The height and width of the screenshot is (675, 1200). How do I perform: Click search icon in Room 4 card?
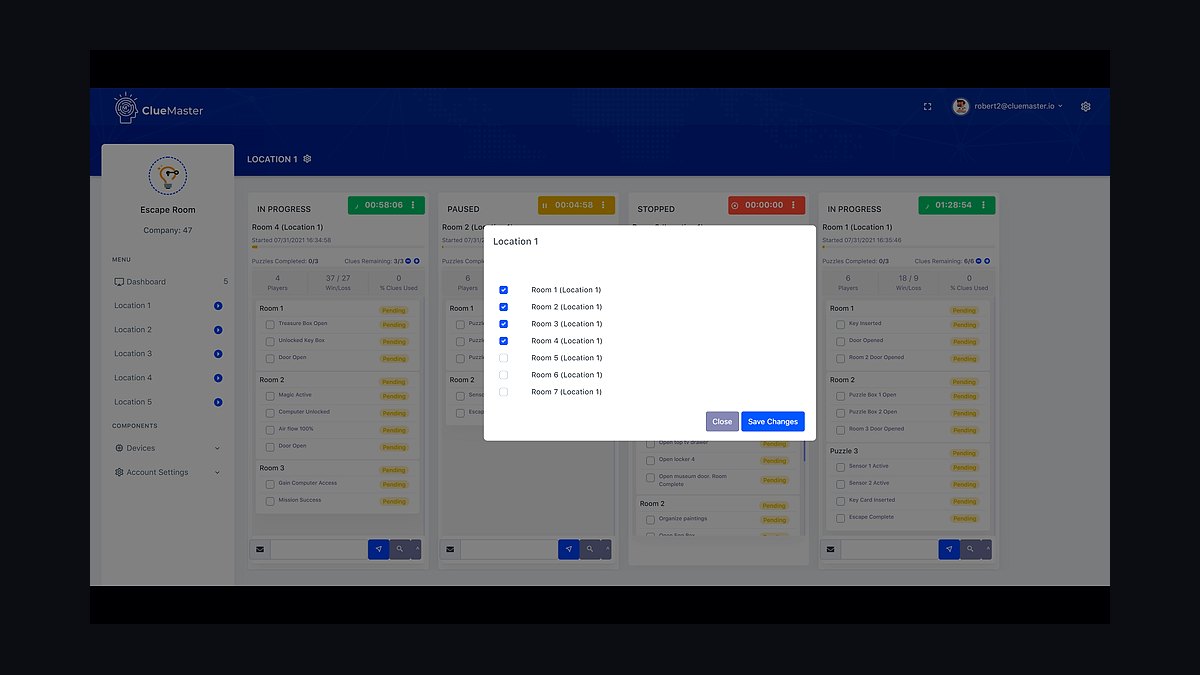pyautogui.click(x=400, y=549)
